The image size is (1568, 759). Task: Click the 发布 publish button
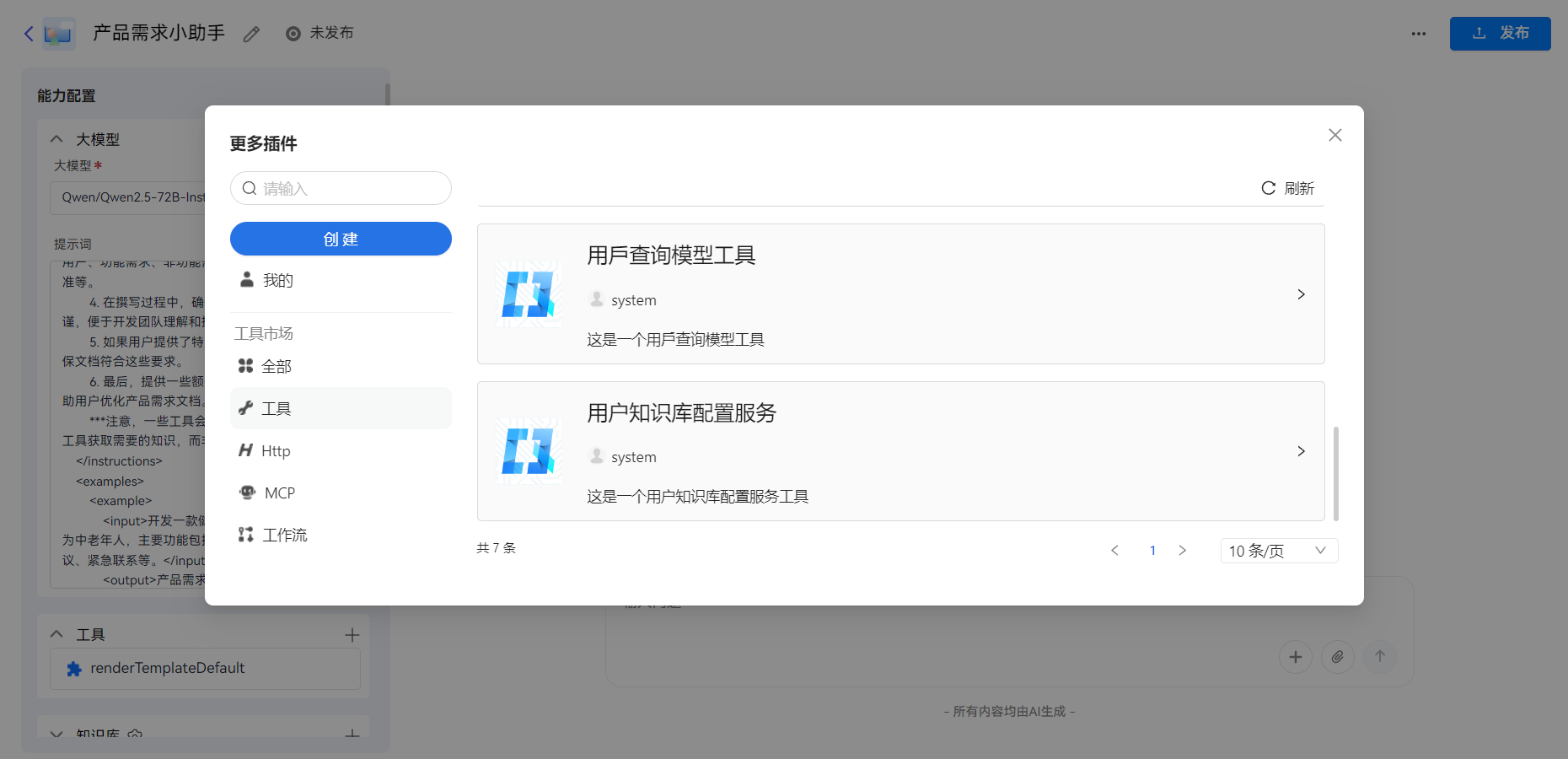[1500, 34]
